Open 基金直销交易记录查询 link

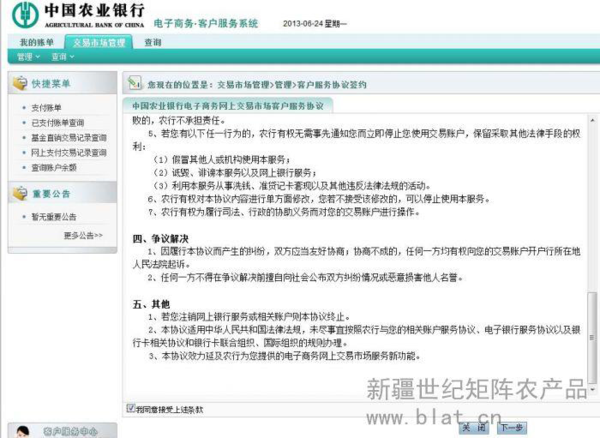pos(69,138)
